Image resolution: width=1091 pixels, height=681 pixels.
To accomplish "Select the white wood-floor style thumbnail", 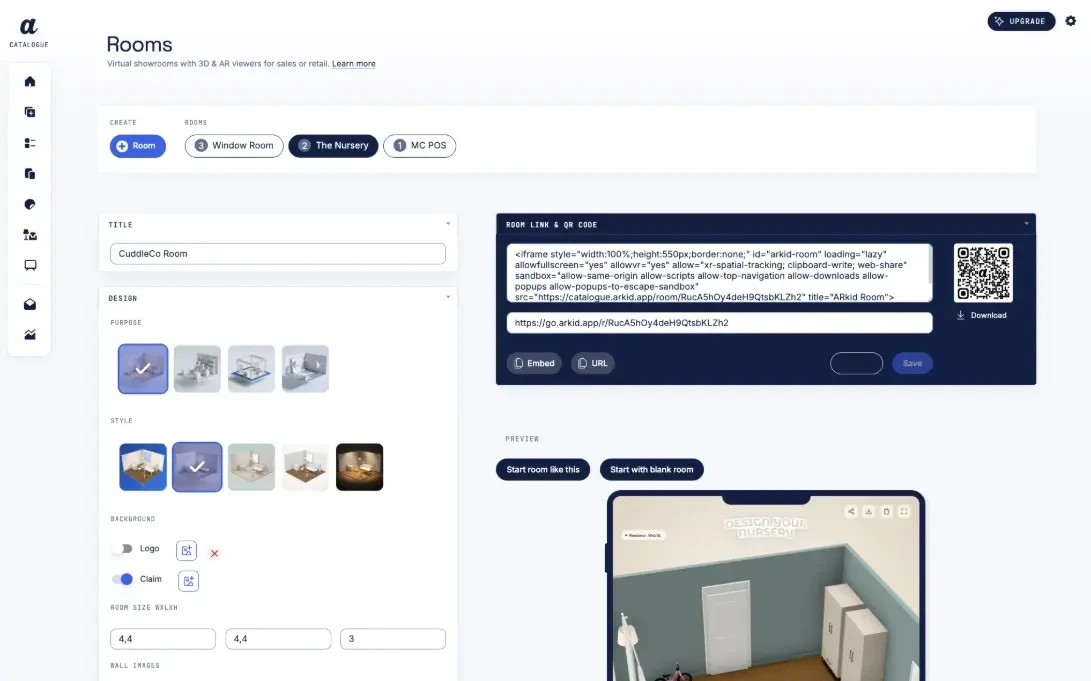I will 305,467.
